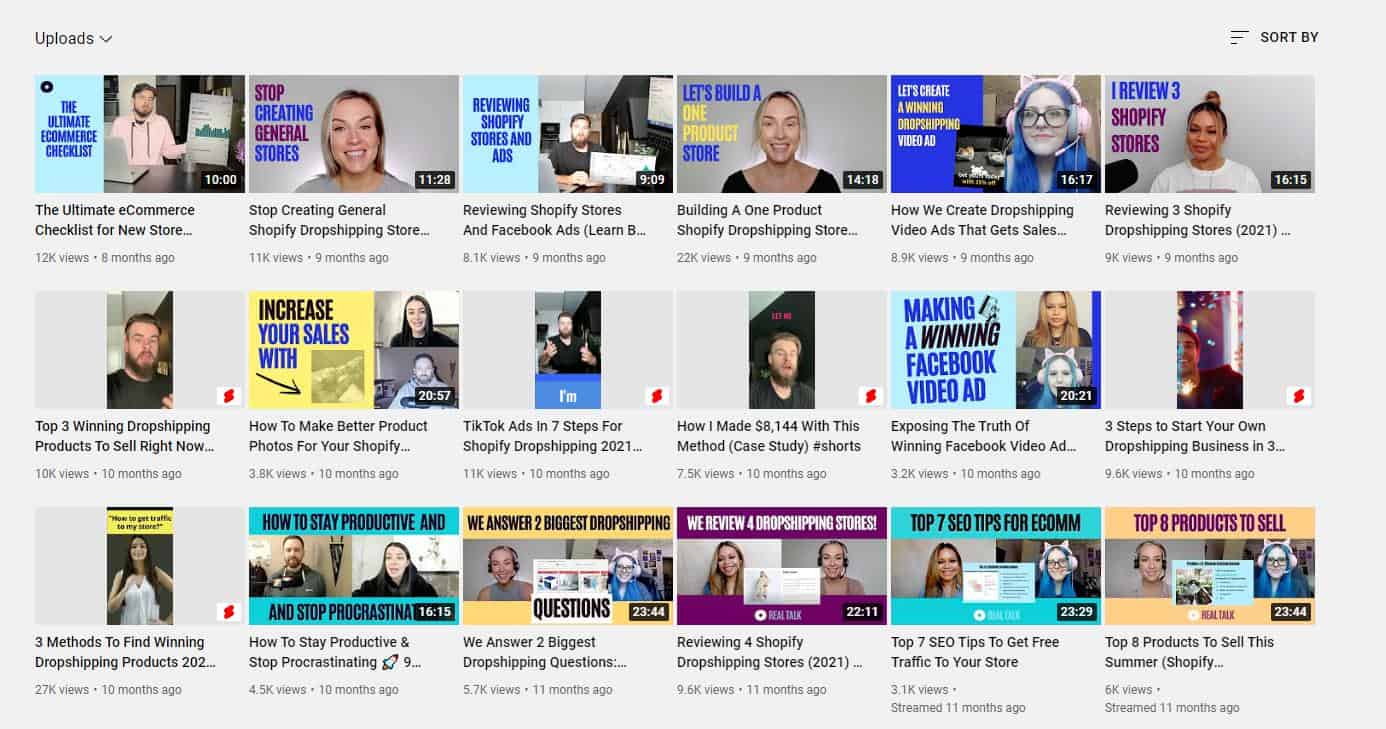The image size is (1386, 729).
Task: Click the title 'The Ultimate eCommerce Checklist for New Store'
Action: click(115, 220)
